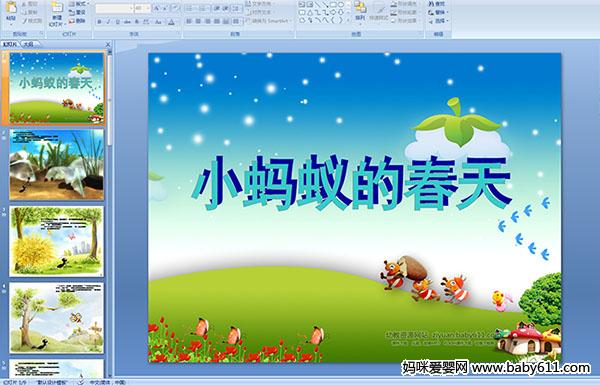Expand the Select dropdown in the editing group
Screen dimensions: 600x385
[x=439, y=21]
